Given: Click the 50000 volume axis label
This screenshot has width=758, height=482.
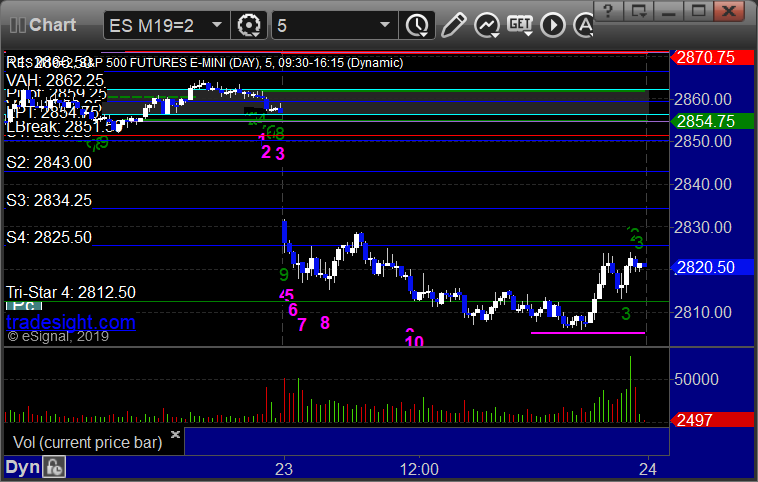Looking at the screenshot, I should (x=696, y=379).
